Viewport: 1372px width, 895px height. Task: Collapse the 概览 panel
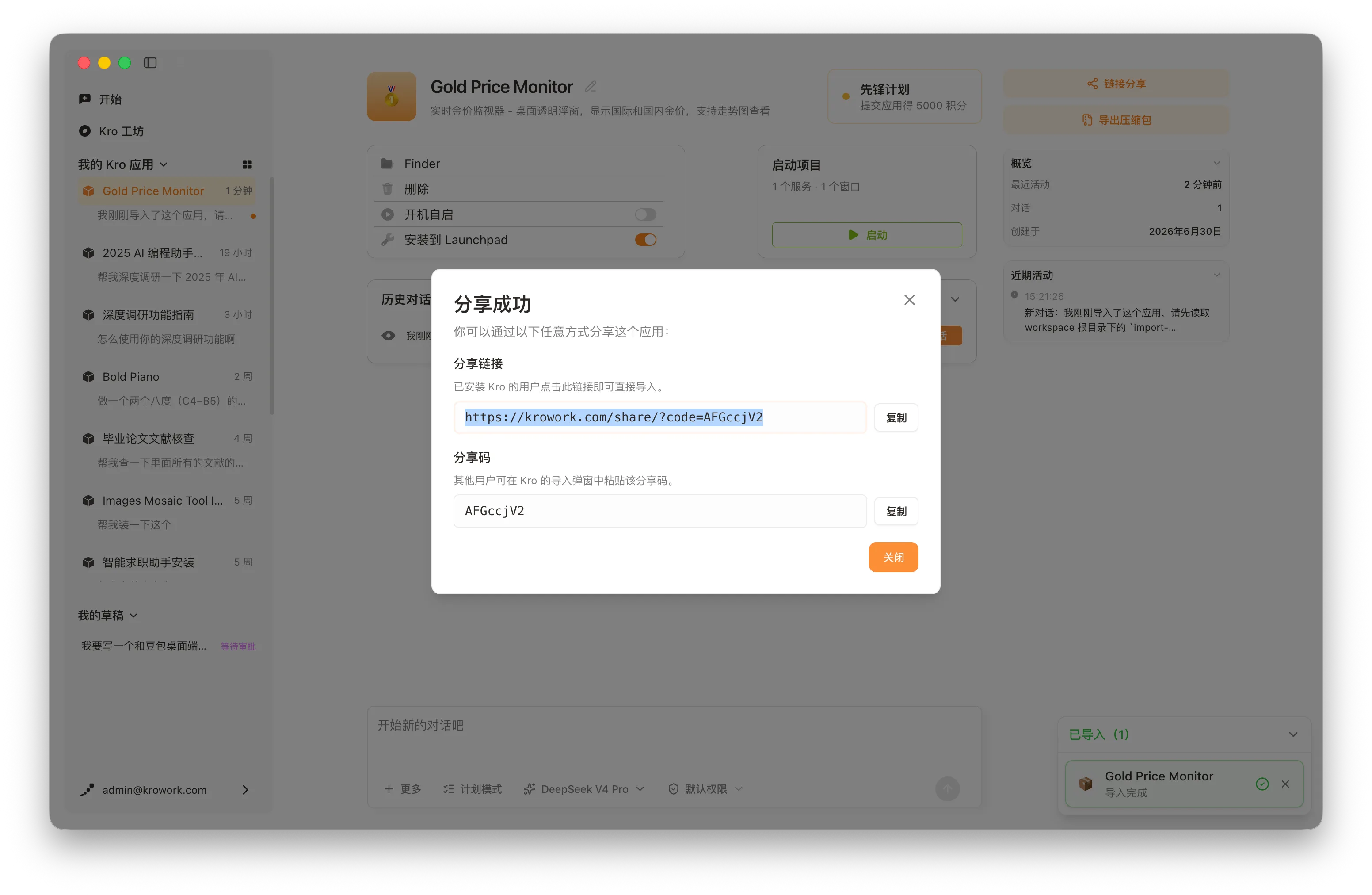tap(1216, 164)
